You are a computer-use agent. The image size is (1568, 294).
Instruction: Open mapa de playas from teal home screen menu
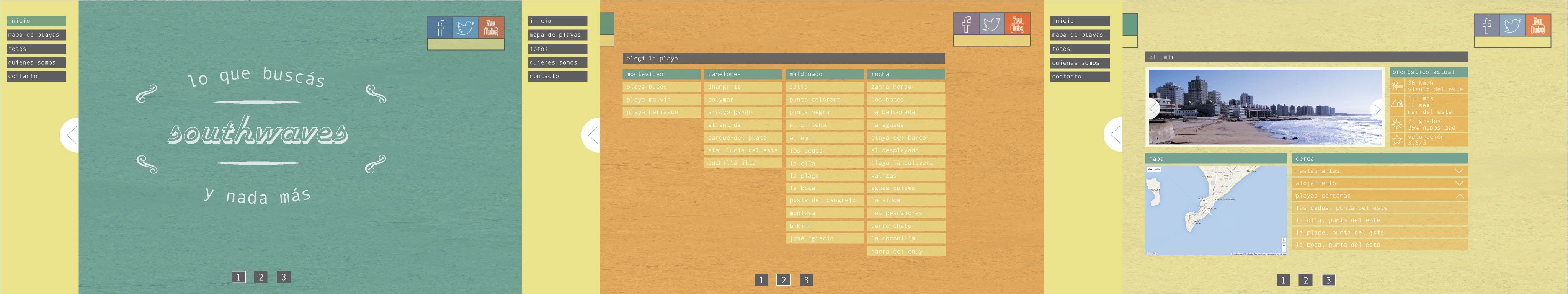coord(36,35)
